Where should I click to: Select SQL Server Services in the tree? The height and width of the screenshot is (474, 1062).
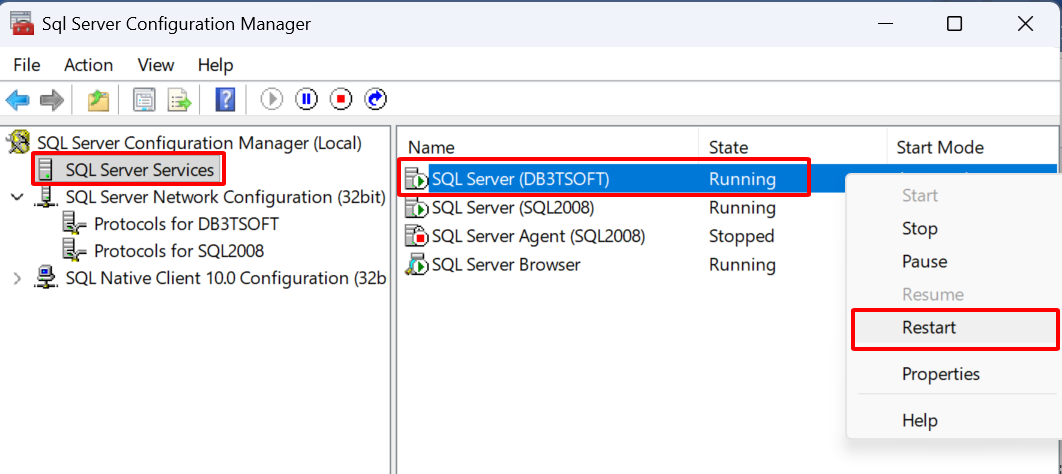click(139, 170)
